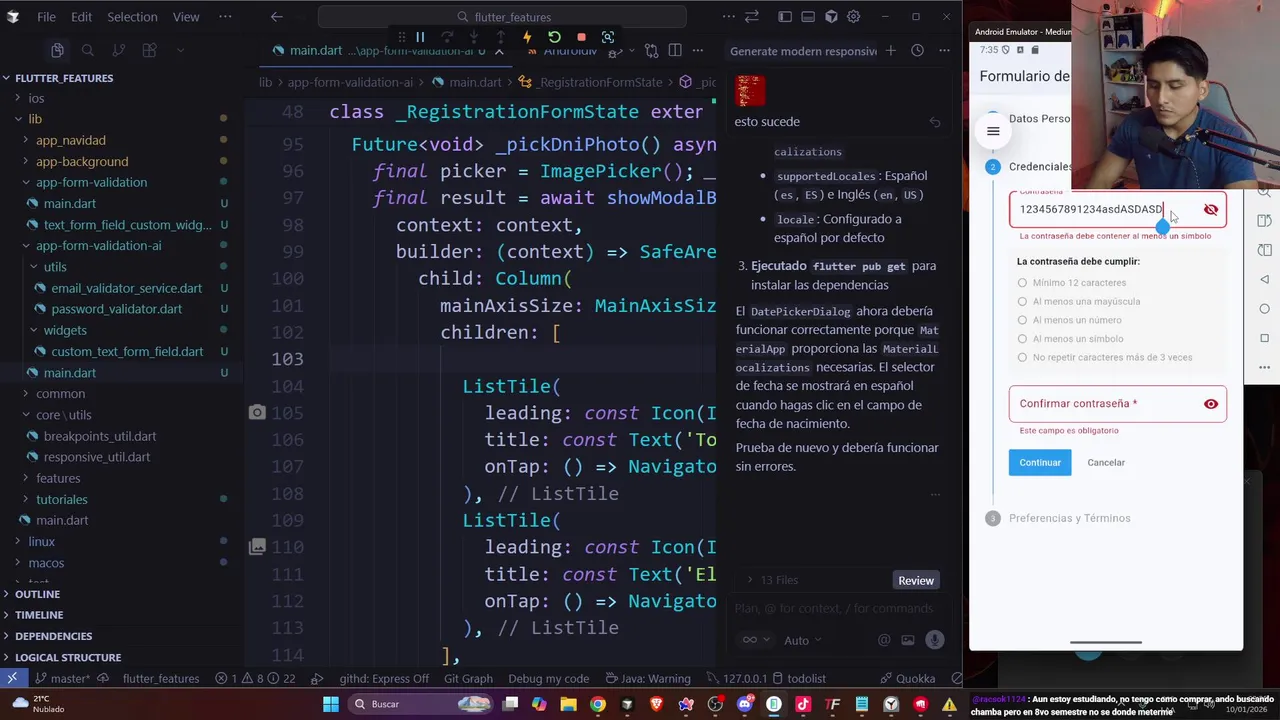Open the Generate modern responsive chat tab

[802, 51]
